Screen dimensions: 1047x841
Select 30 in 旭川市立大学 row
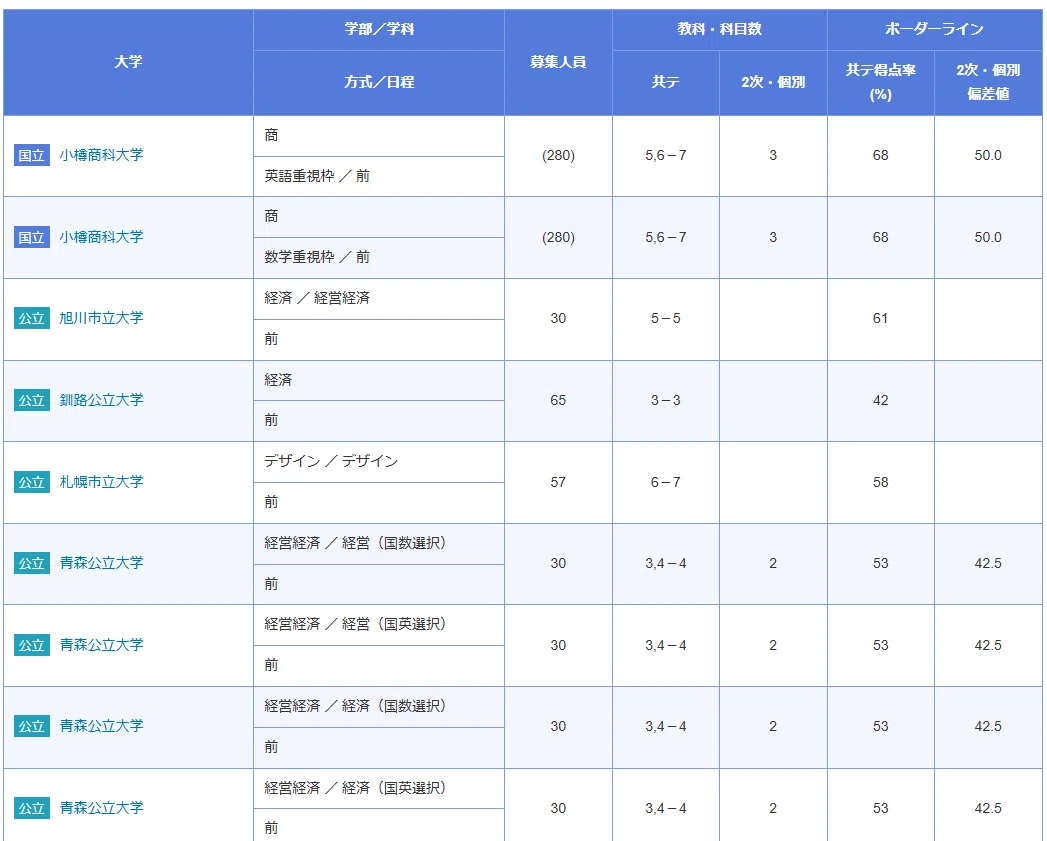(x=558, y=319)
